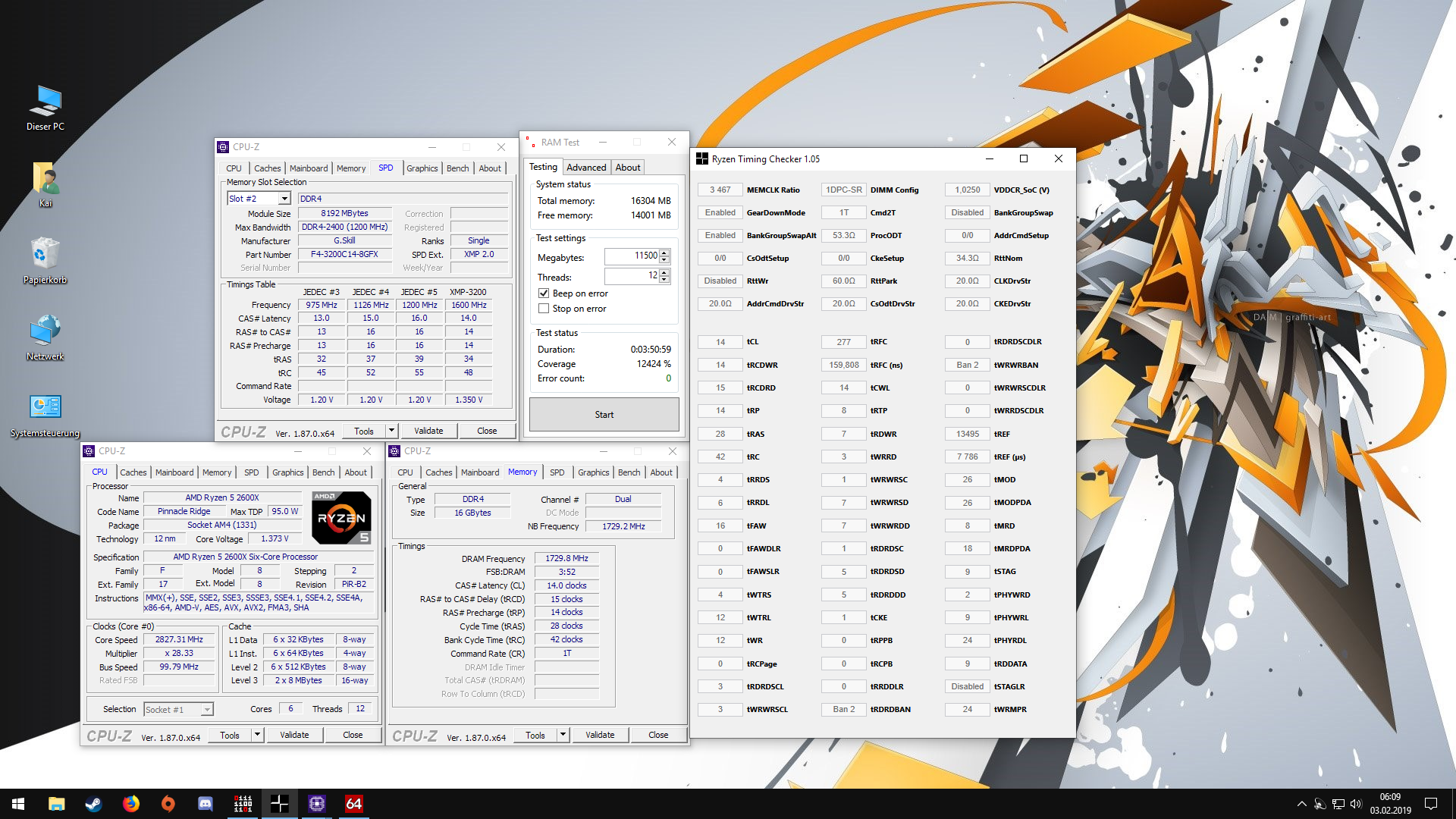Image resolution: width=1456 pixels, height=819 pixels.
Task: Open Tools dropdown arrow in SPD CPU-Z window
Action: (x=391, y=431)
